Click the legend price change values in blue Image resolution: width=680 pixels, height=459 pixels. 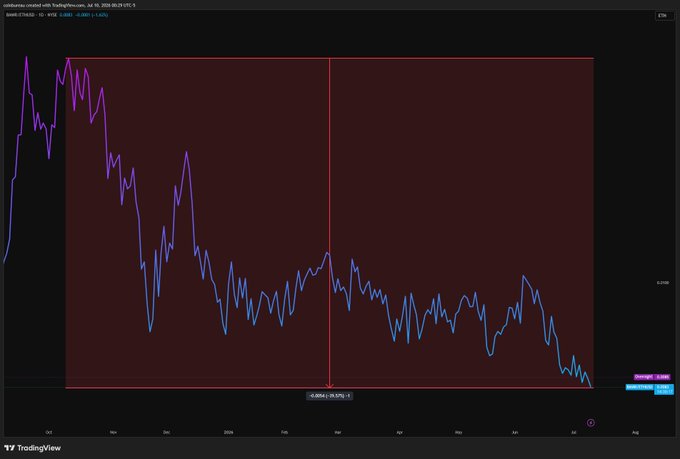coord(84,15)
